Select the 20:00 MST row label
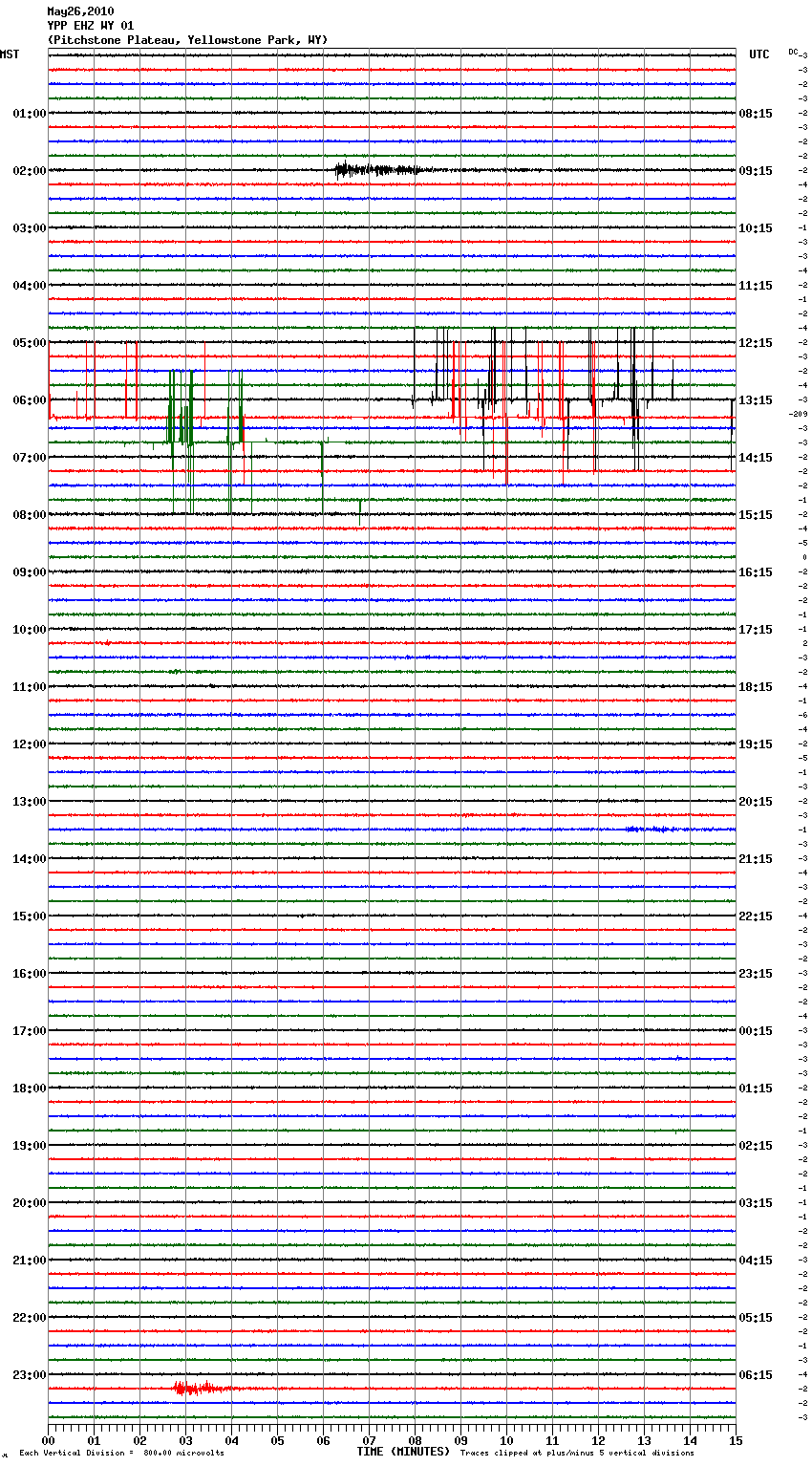 (x=30, y=1203)
